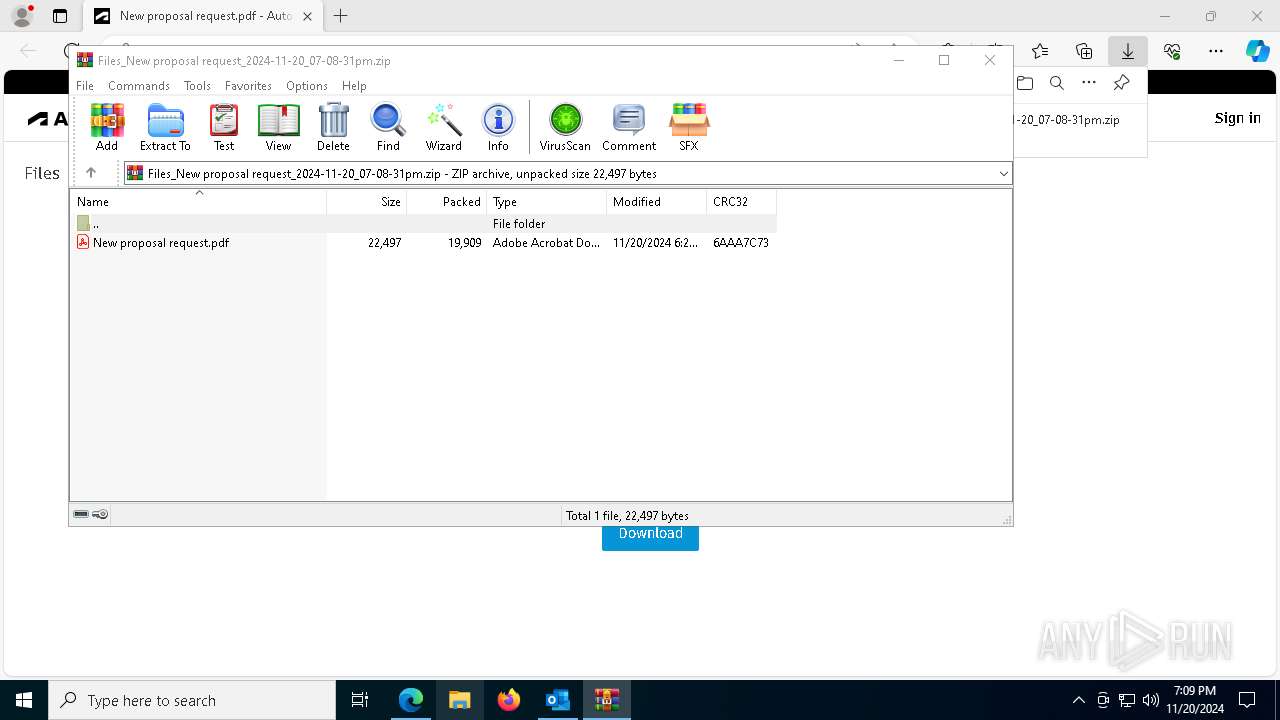Add a Comment to the archive
The width and height of the screenshot is (1280, 720).
pos(629,127)
